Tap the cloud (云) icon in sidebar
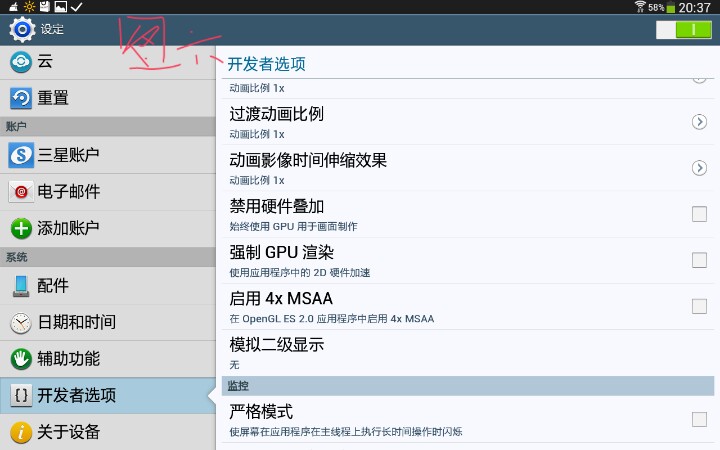The width and height of the screenshot is (720, 450). pyautogui.click(x=21, y=62)
